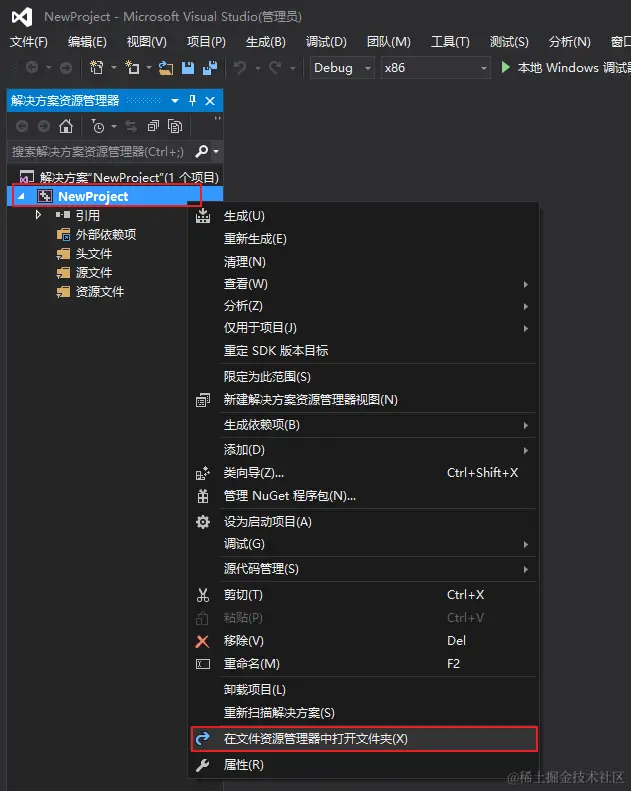Toggle the pin on Solution Explorer panel
Screen dimensions: 631x791
pyautogui.click(x=192, y=100)
